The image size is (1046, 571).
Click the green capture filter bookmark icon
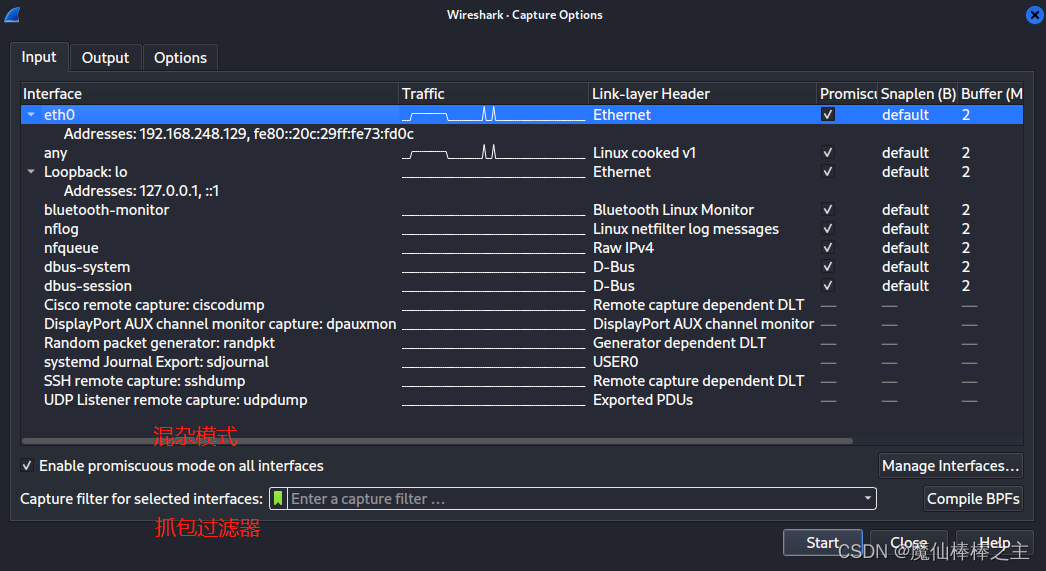coord(278,498)
